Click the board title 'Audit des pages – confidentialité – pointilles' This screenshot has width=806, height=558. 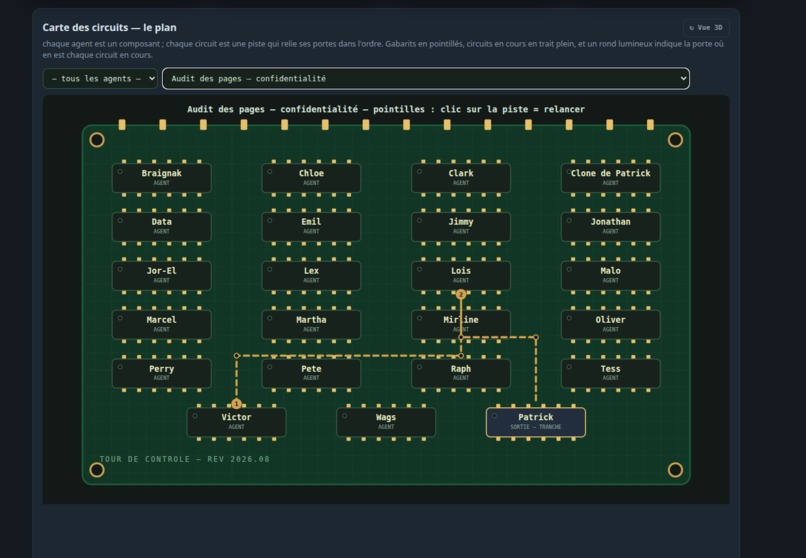[306, 109]
